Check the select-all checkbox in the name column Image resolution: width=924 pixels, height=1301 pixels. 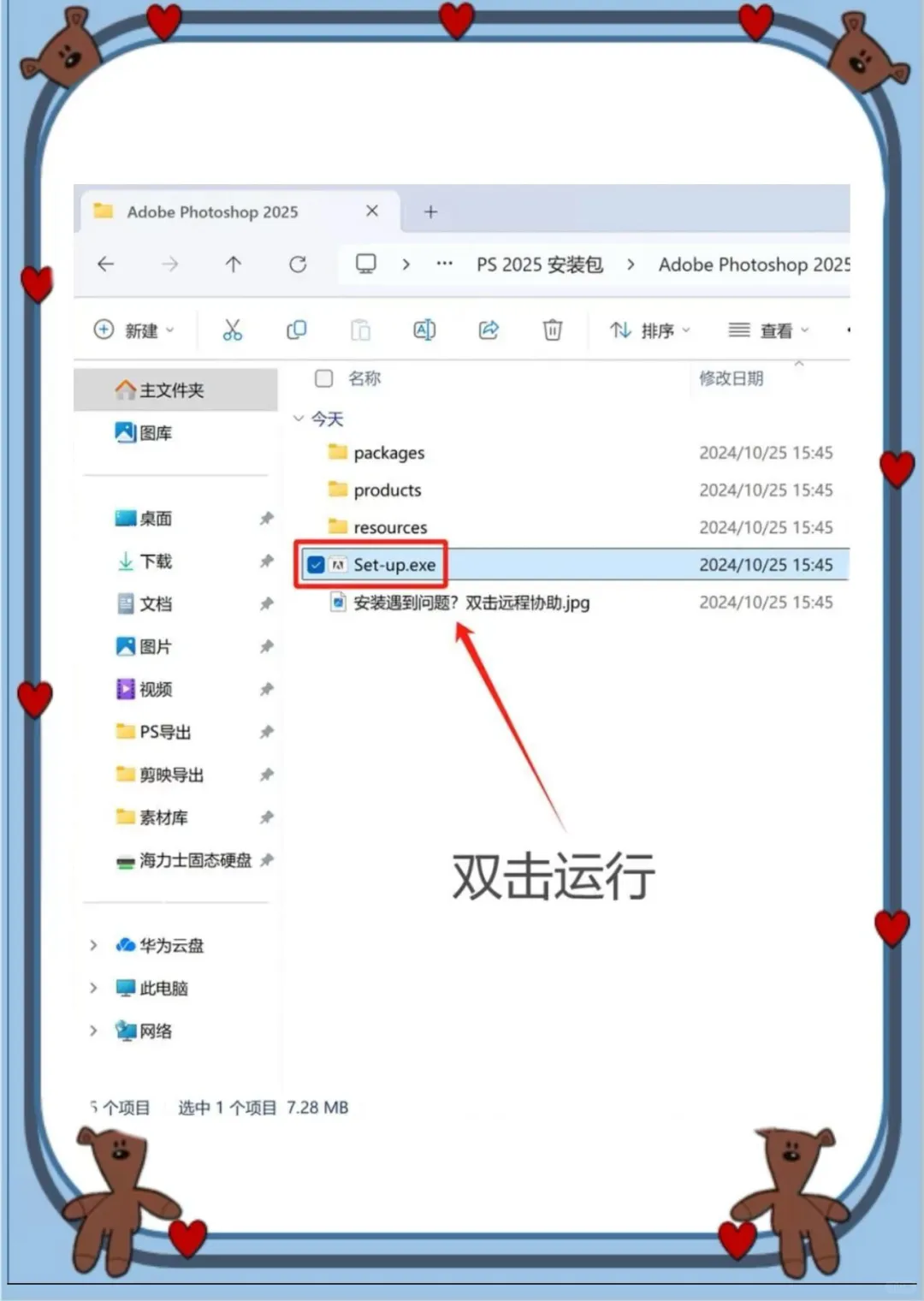click(x=323, y=378)
